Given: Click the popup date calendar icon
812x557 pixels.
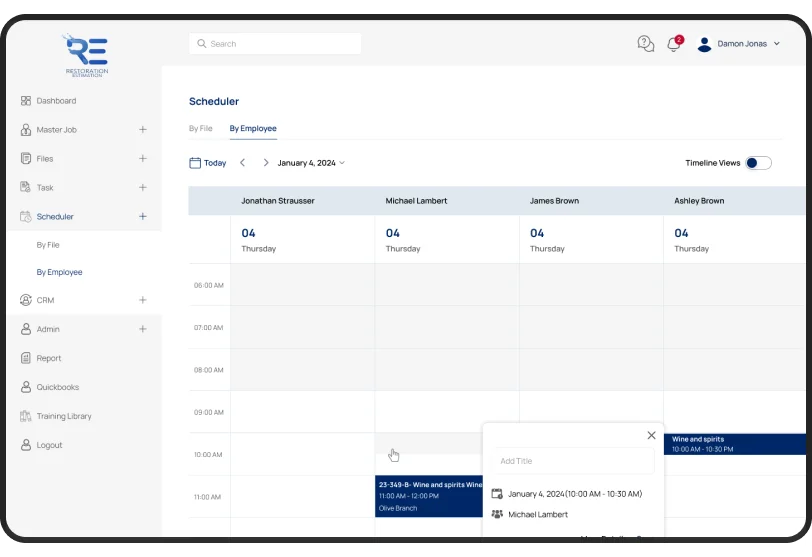Looking at the screenshot, I should 497,494.
